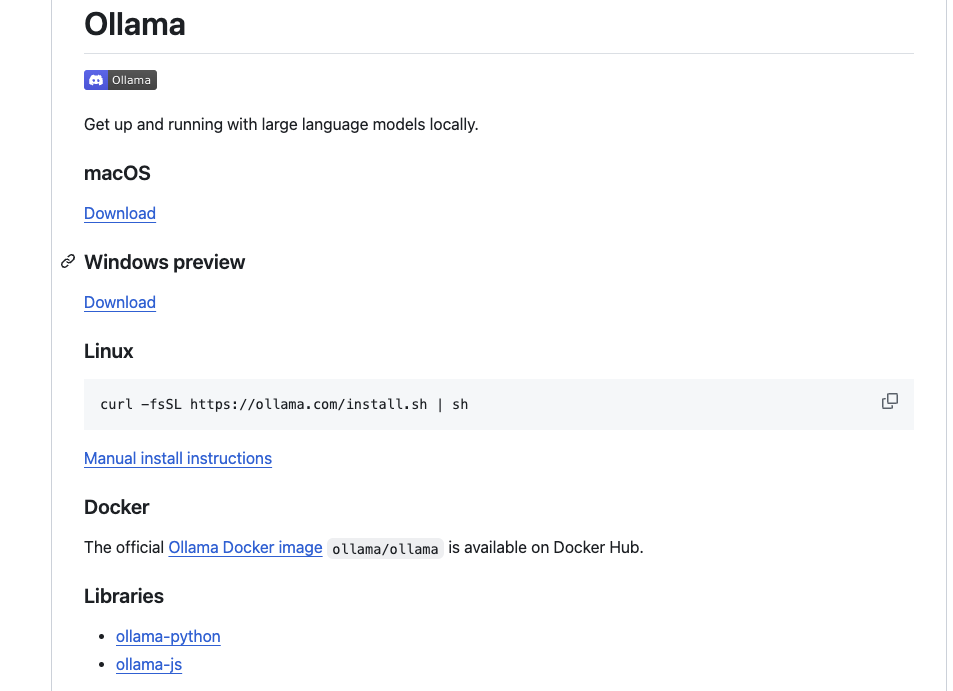Click the Discord logo on the Ollama badge
953x691 pixels.
coord(96,80)
